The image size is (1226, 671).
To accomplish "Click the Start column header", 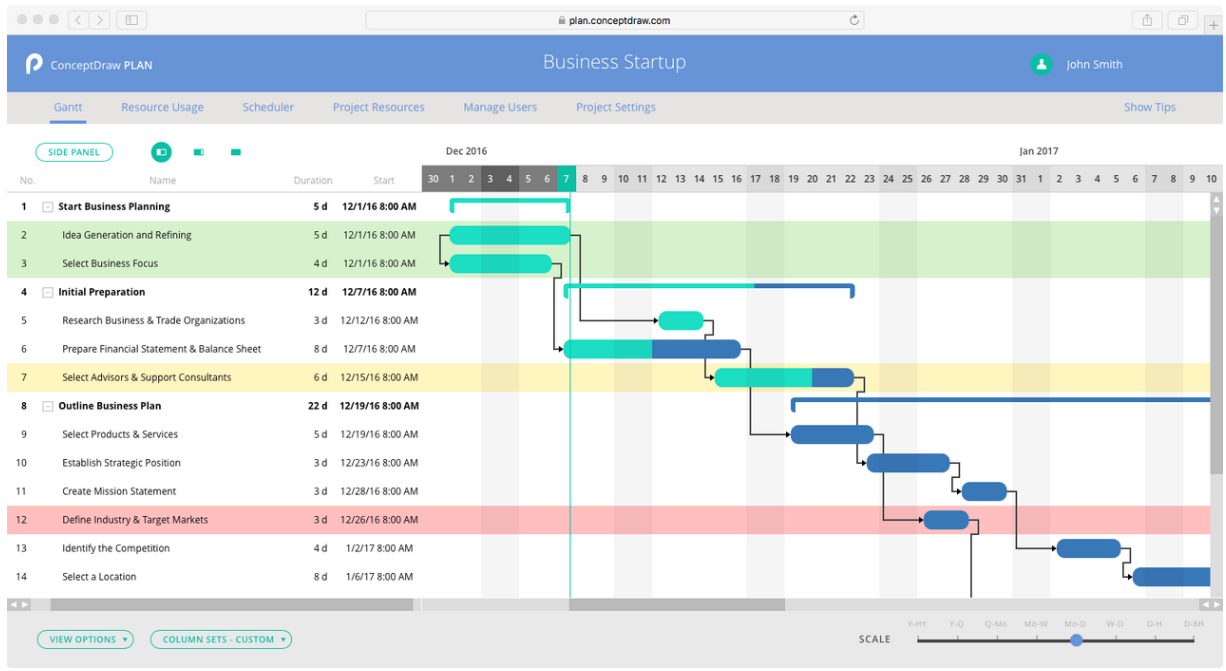I will [x=384, y=181].
